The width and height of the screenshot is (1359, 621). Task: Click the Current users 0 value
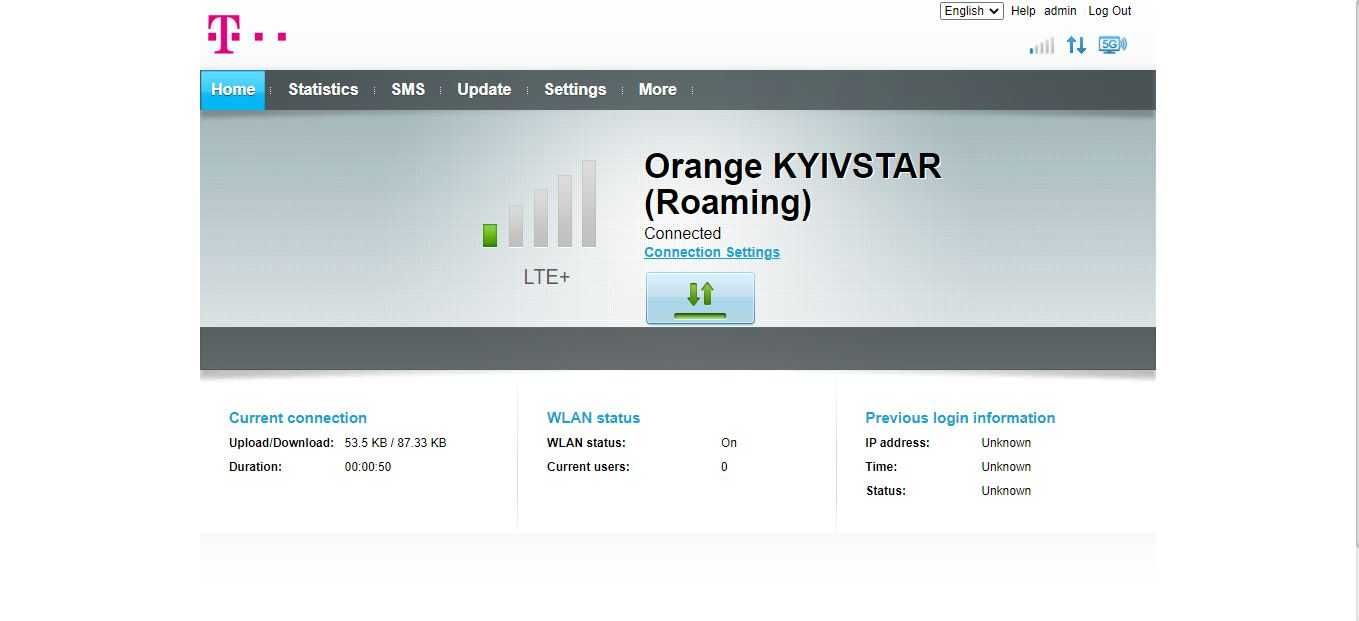724,467
